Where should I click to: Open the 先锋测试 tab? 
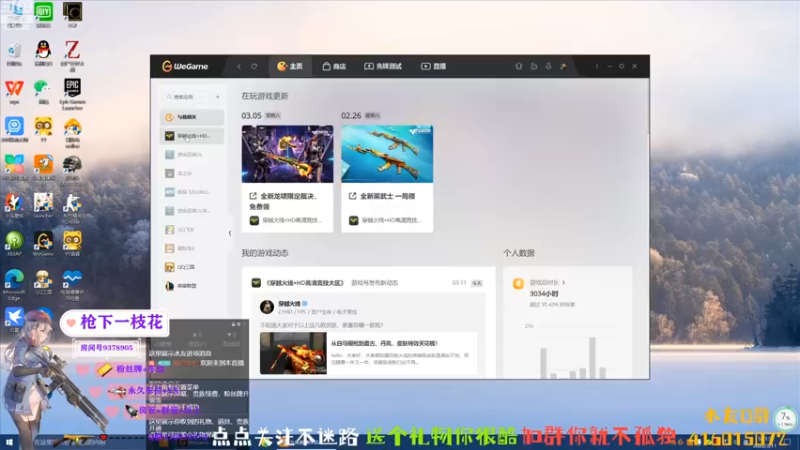pos(383,66)
